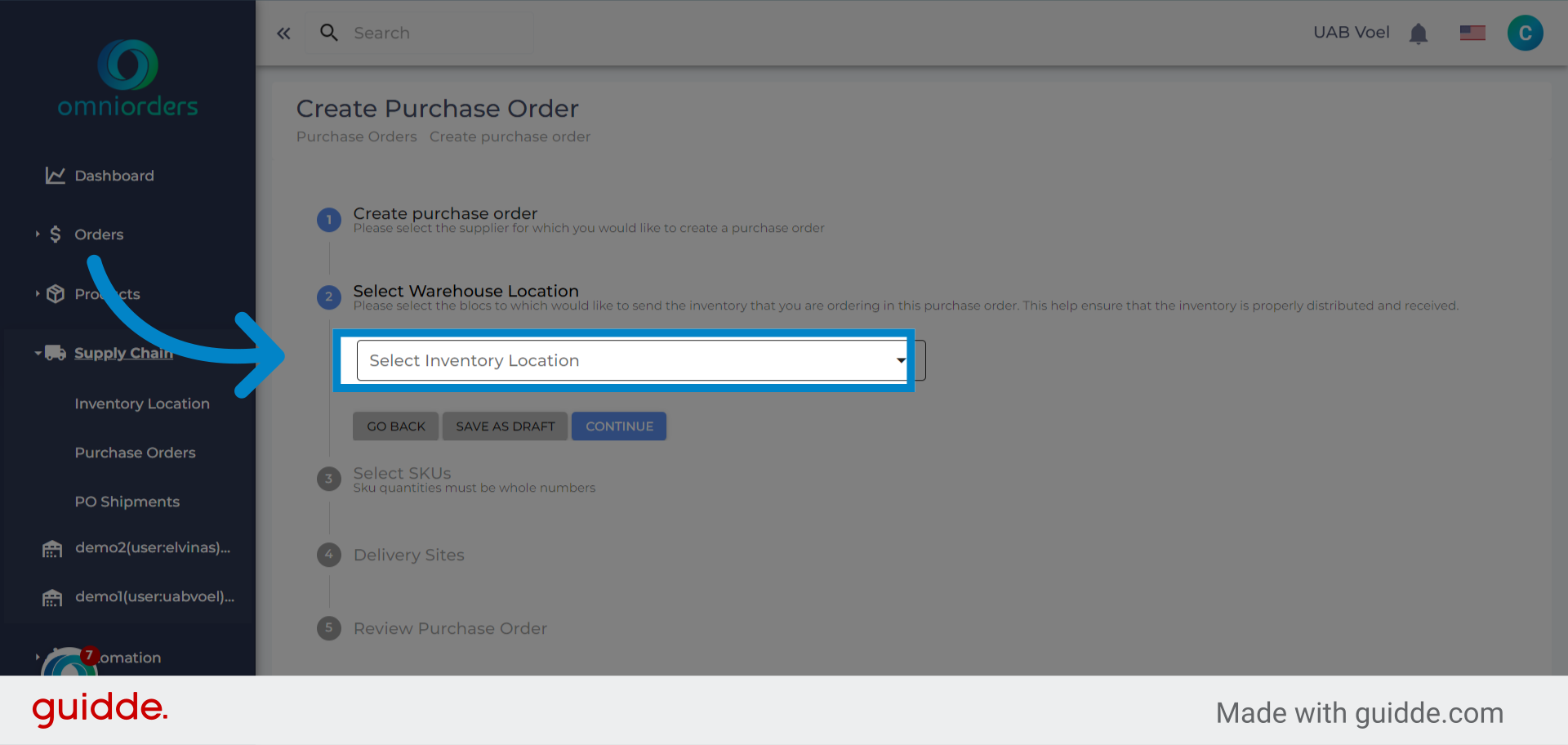Click the GO BACK button

tap(396, 426)
